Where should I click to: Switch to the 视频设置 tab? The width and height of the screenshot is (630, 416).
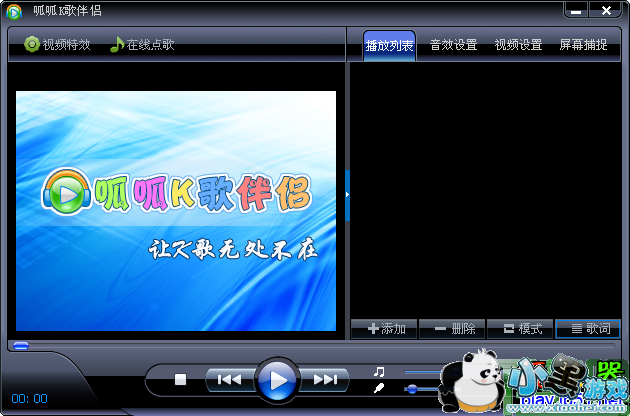point(518,45)
